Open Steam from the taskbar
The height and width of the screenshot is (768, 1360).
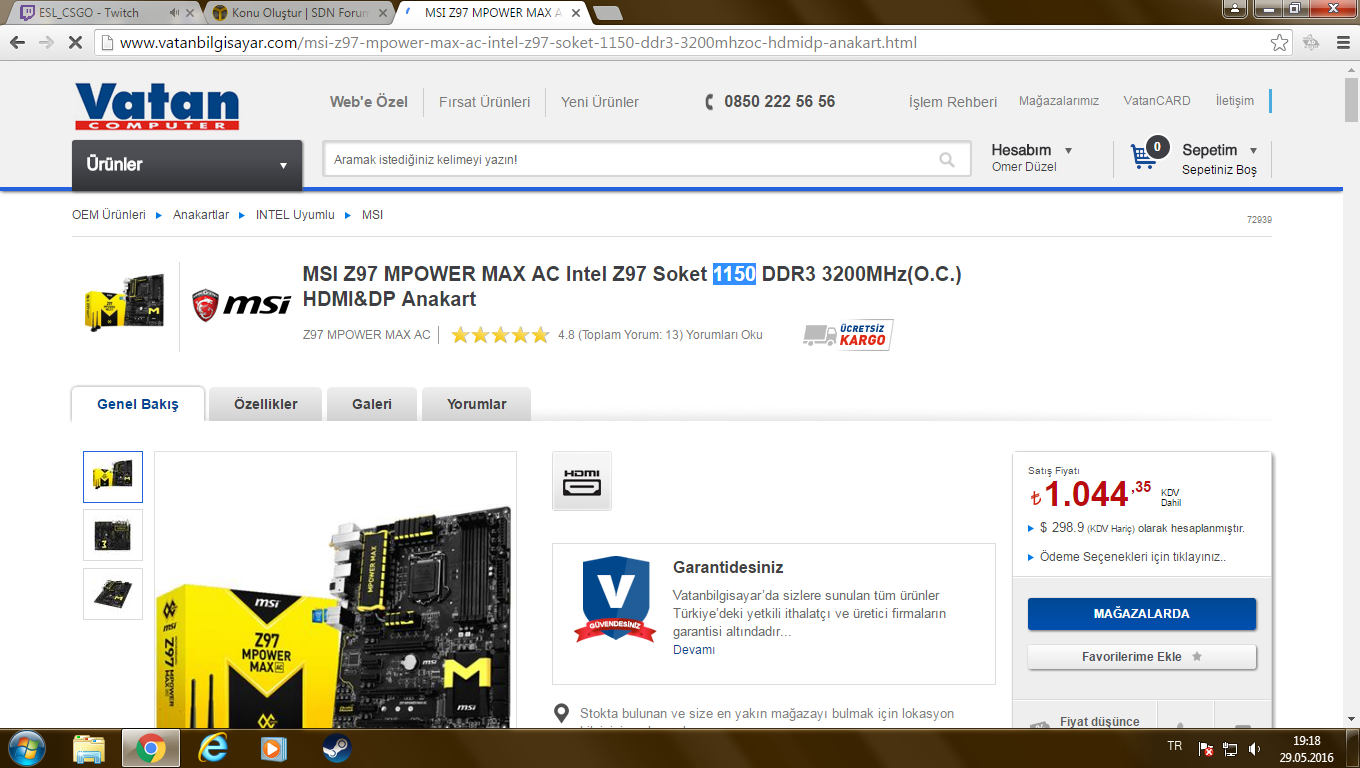pos(336,748)
